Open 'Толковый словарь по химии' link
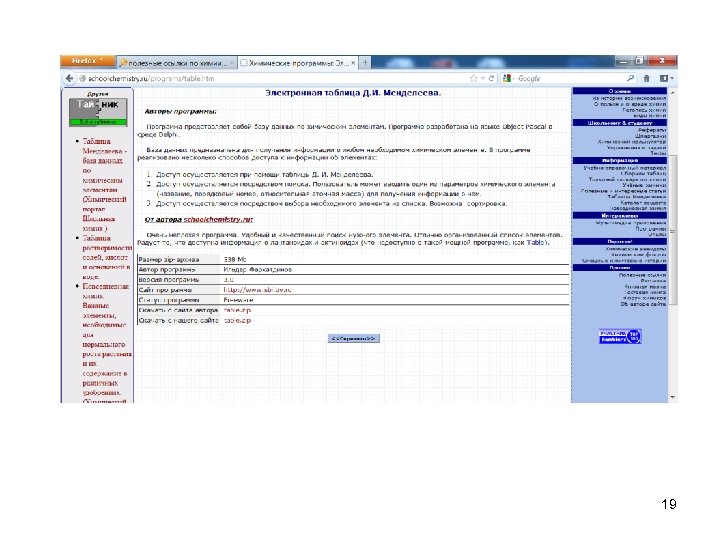Viewport: 720px width, 540px height. [x=627, y=179]
